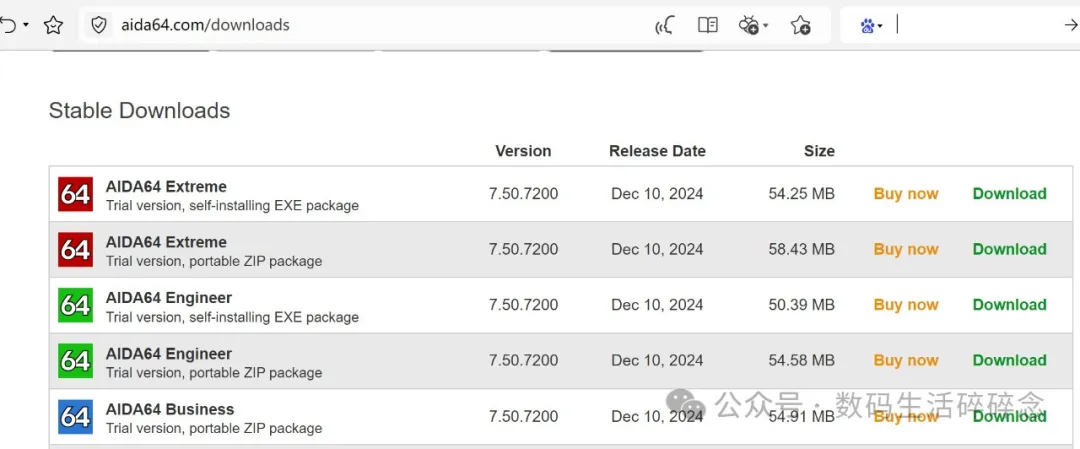Click the AIDA64 Business title
This screenshot has height=449, width=1080.
(x=169, y=410)
